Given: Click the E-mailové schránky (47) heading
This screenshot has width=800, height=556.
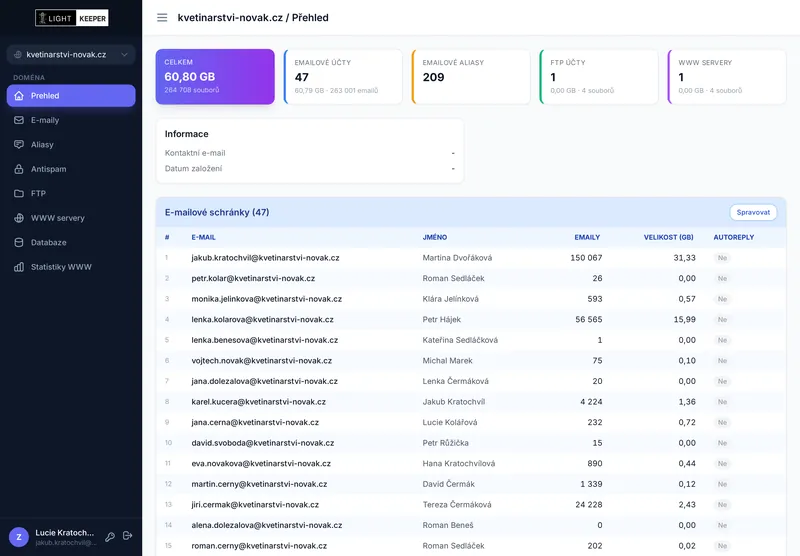Looking at the screenshot, I should [x=217, y=212].
